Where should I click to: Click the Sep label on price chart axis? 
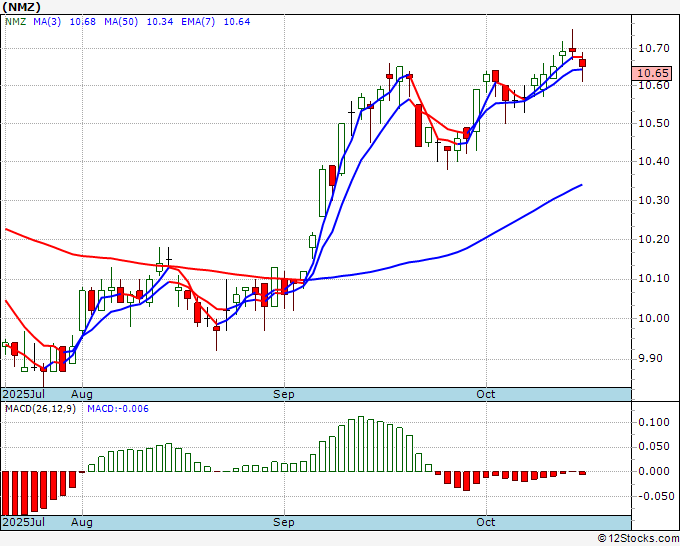[x=284, y=394]
